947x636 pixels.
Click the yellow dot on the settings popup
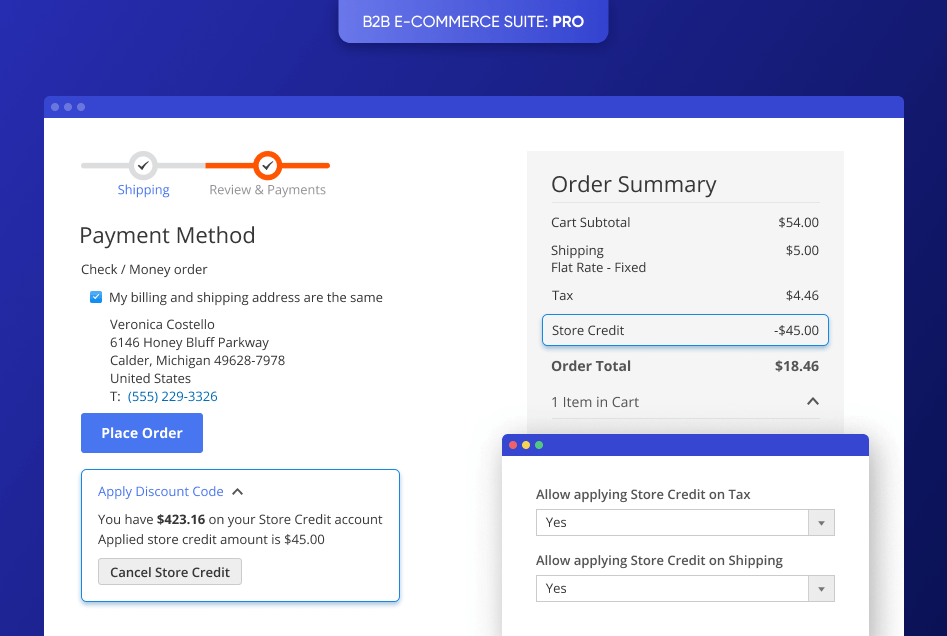click(526, 445)
